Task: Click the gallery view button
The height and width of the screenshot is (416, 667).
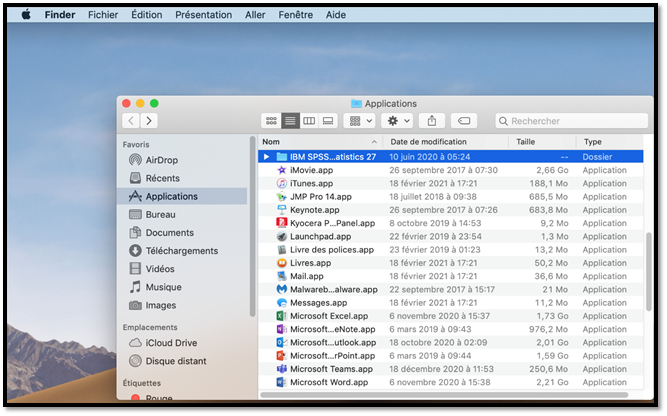Action: (x=328, y=121)
